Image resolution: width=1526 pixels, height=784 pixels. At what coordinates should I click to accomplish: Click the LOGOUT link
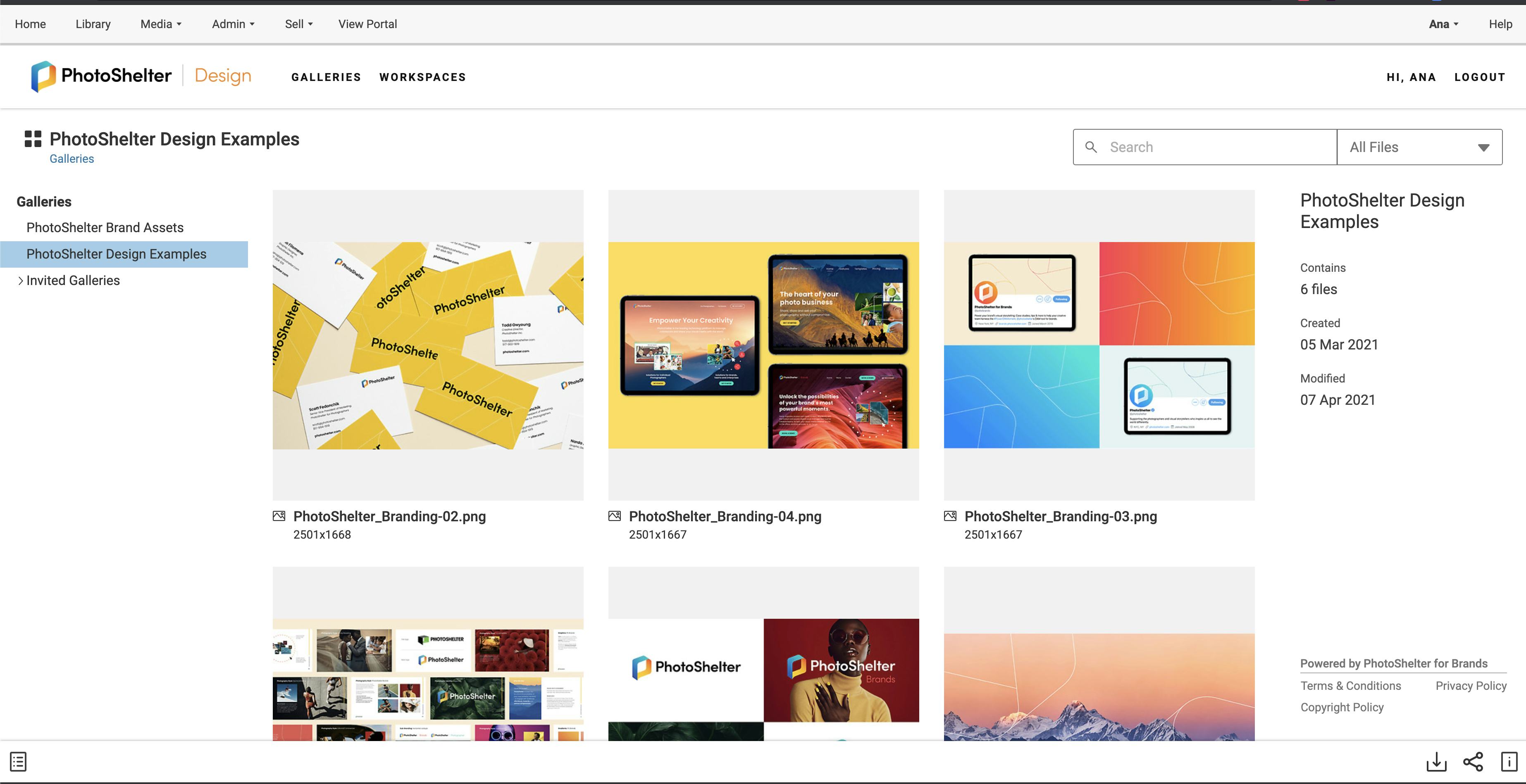click(x=1479, y=77)
